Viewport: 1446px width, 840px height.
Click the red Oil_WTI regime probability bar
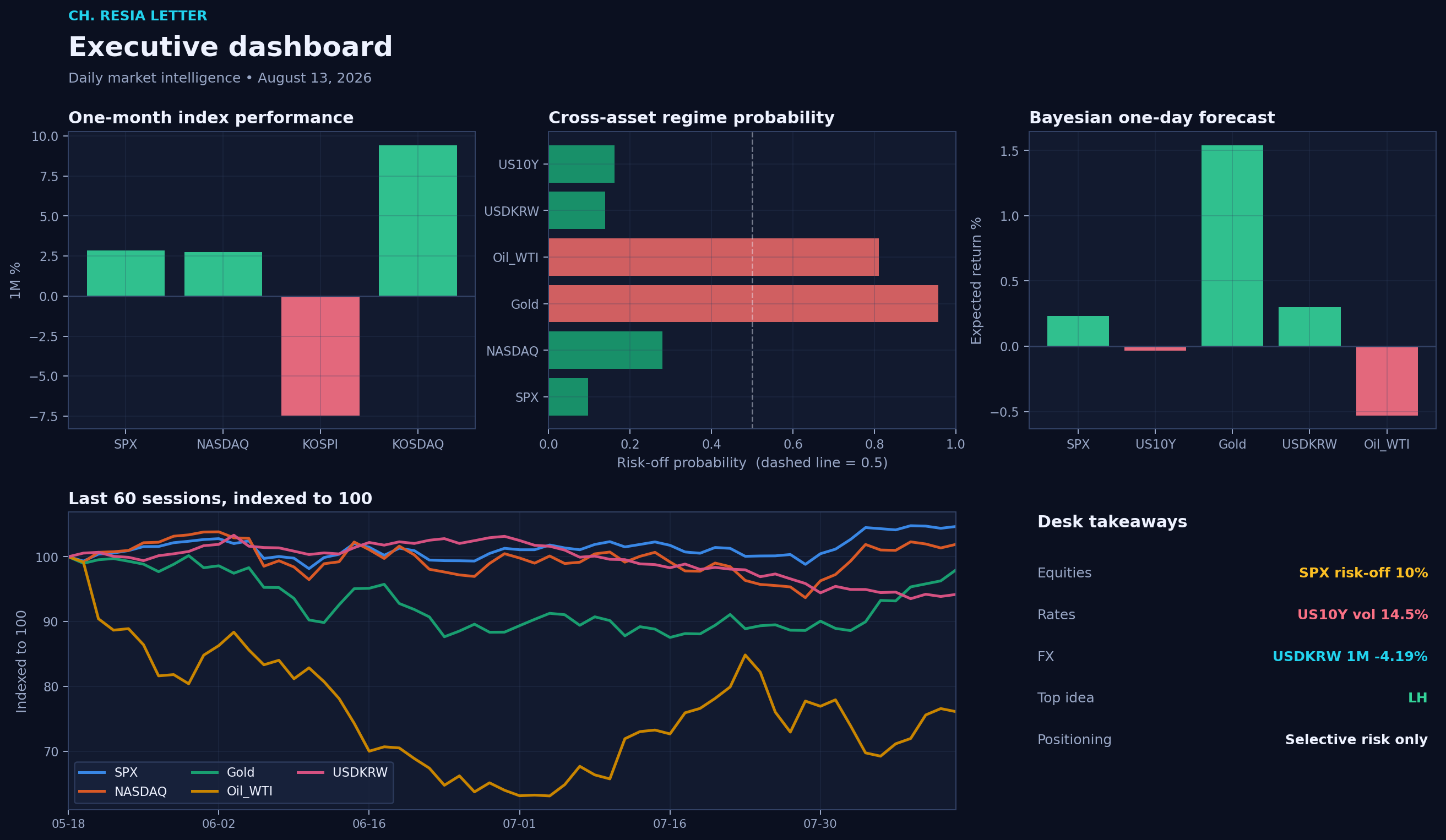point(714,257)
